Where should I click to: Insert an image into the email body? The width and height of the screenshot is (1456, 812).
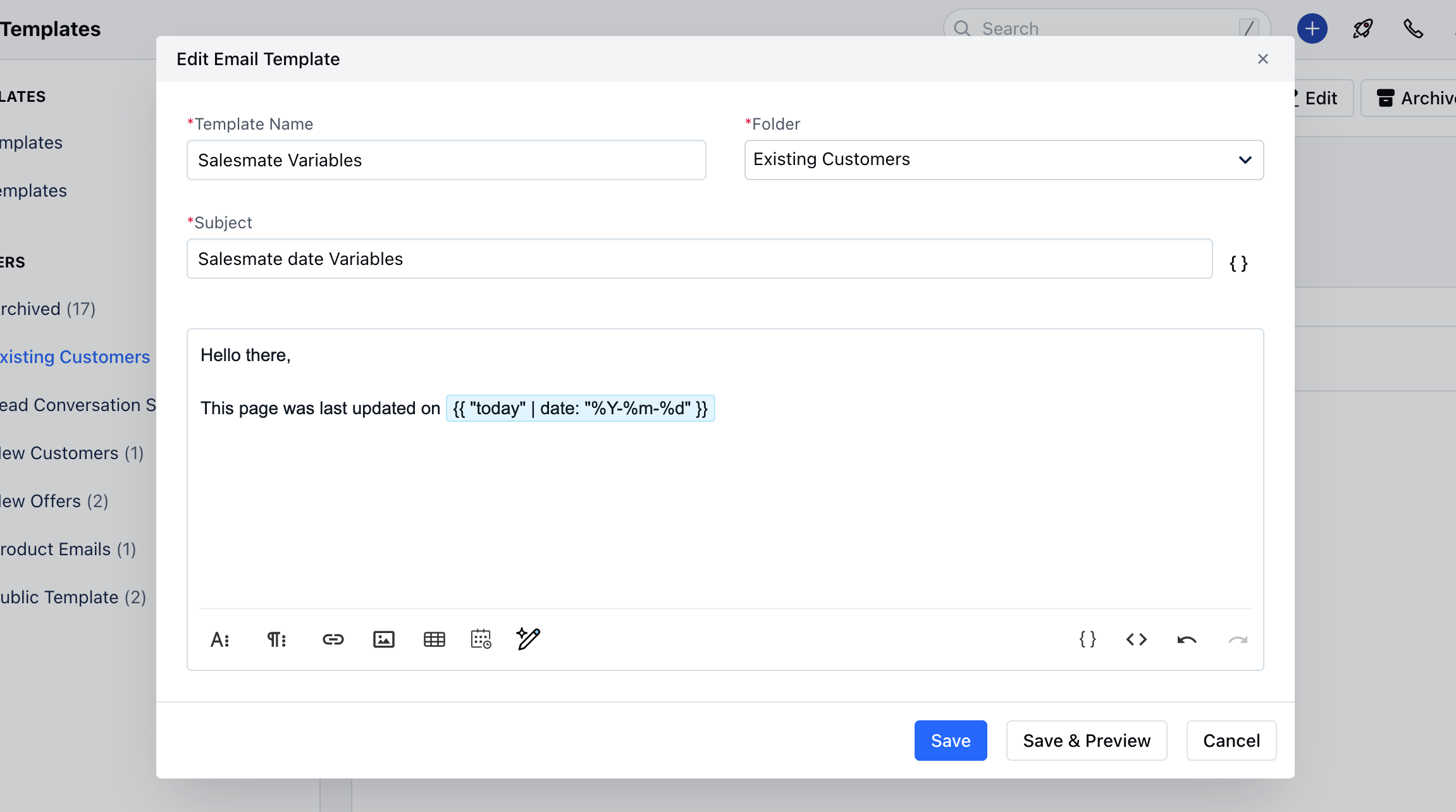384,639
